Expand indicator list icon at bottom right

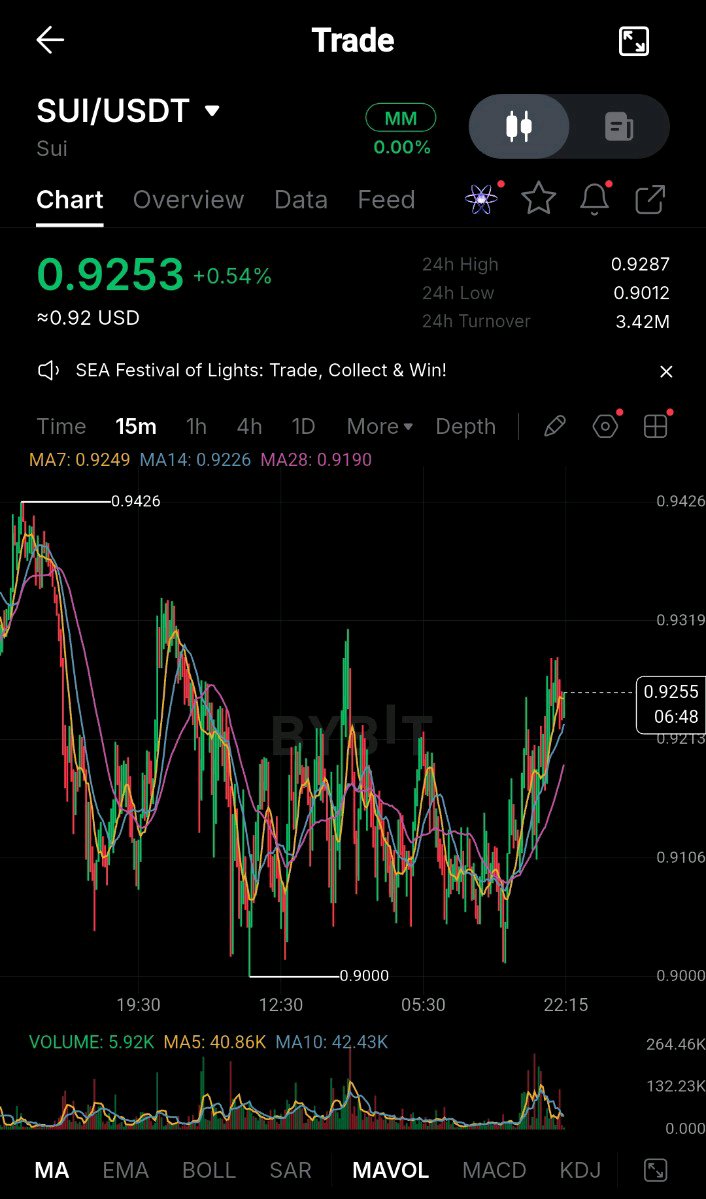tap(656, 1170)
